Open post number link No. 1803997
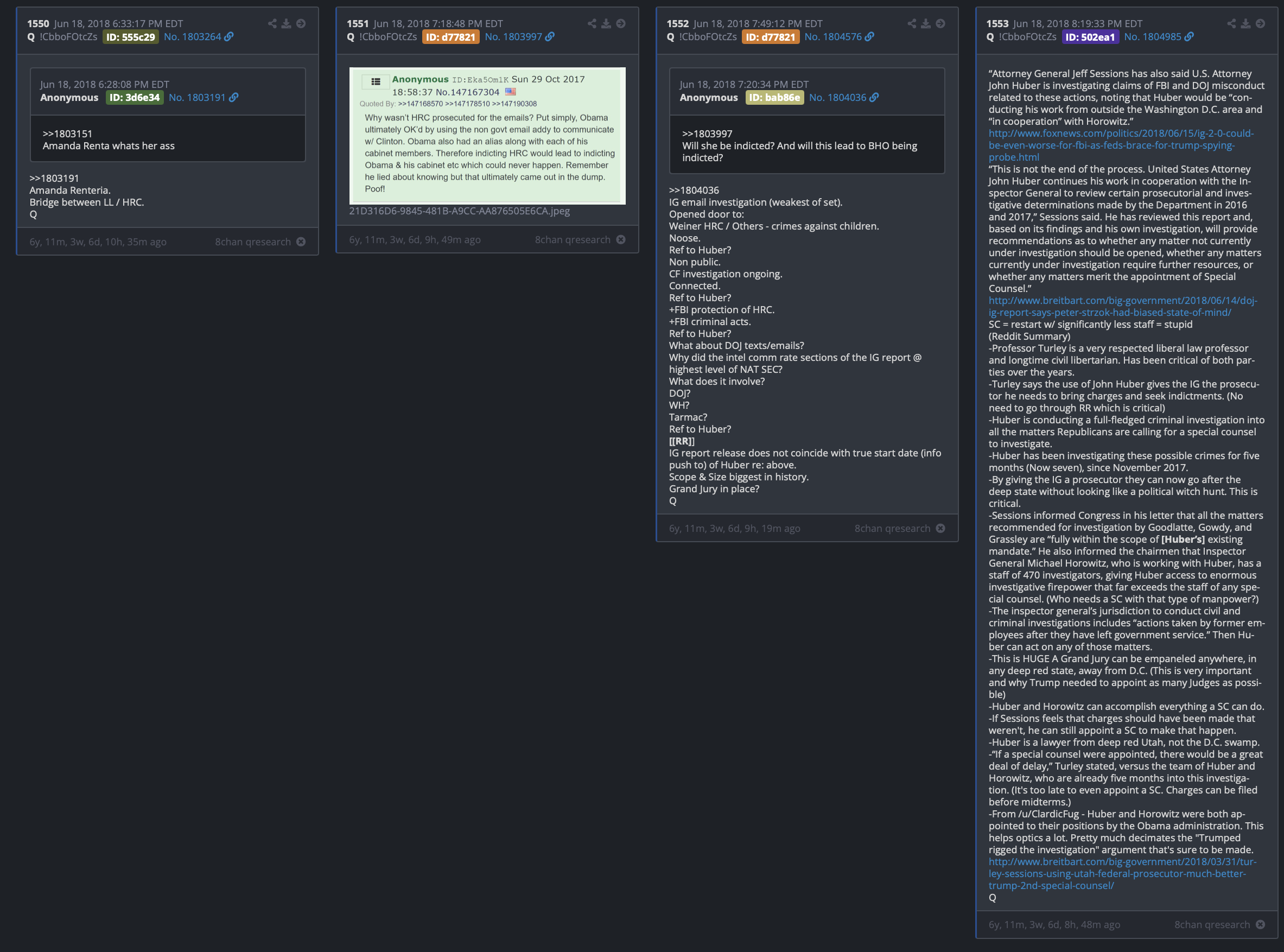 click(513, 36)
